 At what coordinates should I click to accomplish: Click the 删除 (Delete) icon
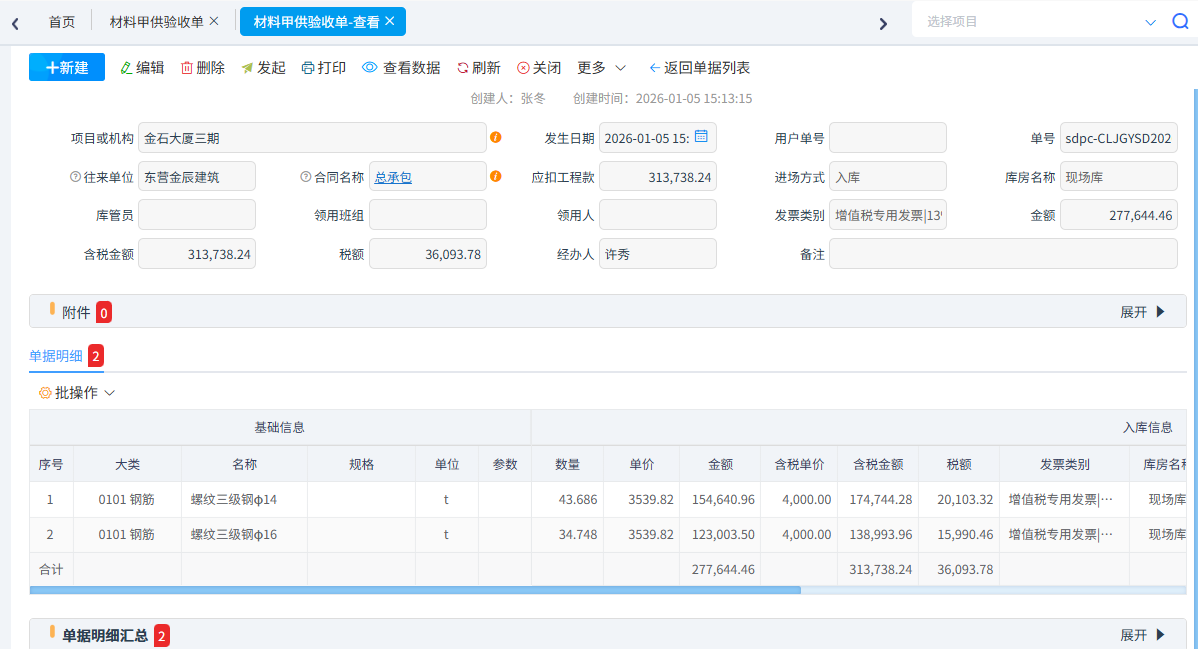(188, 68)
